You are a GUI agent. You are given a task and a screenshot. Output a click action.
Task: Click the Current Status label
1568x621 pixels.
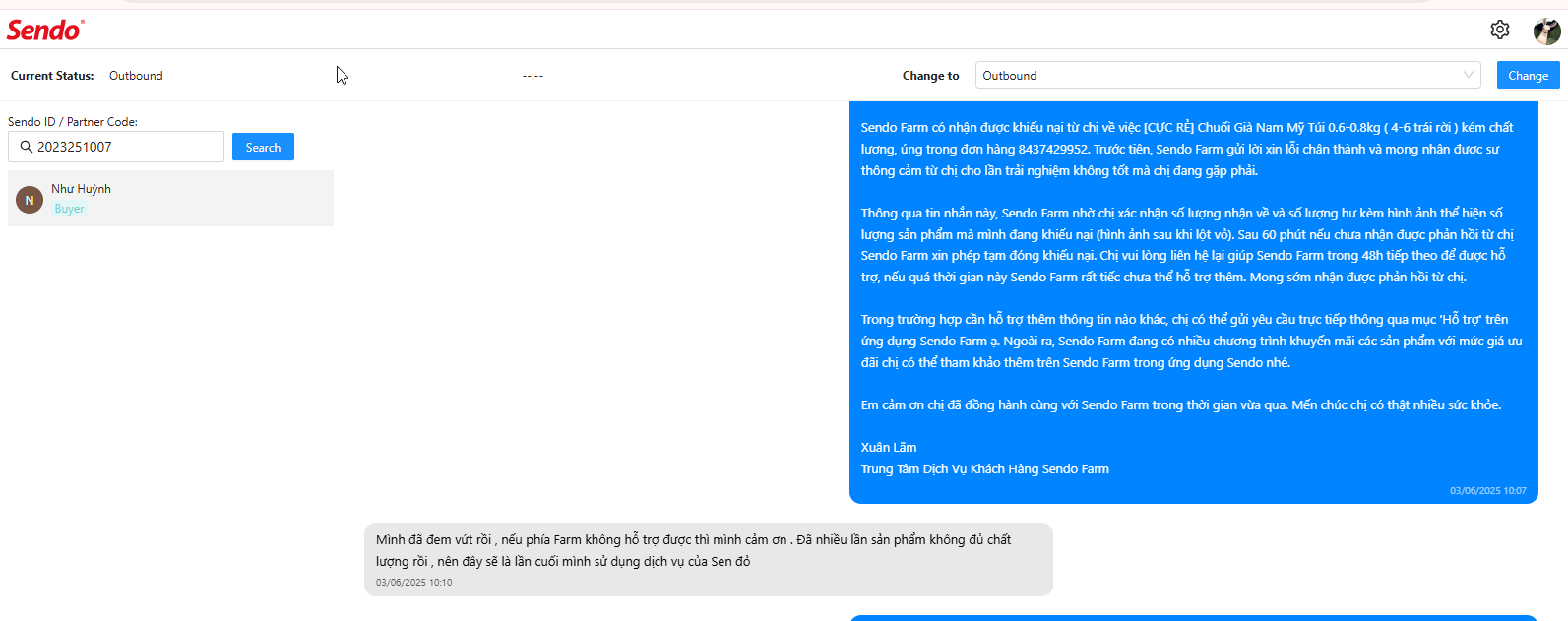coord(52,76)
